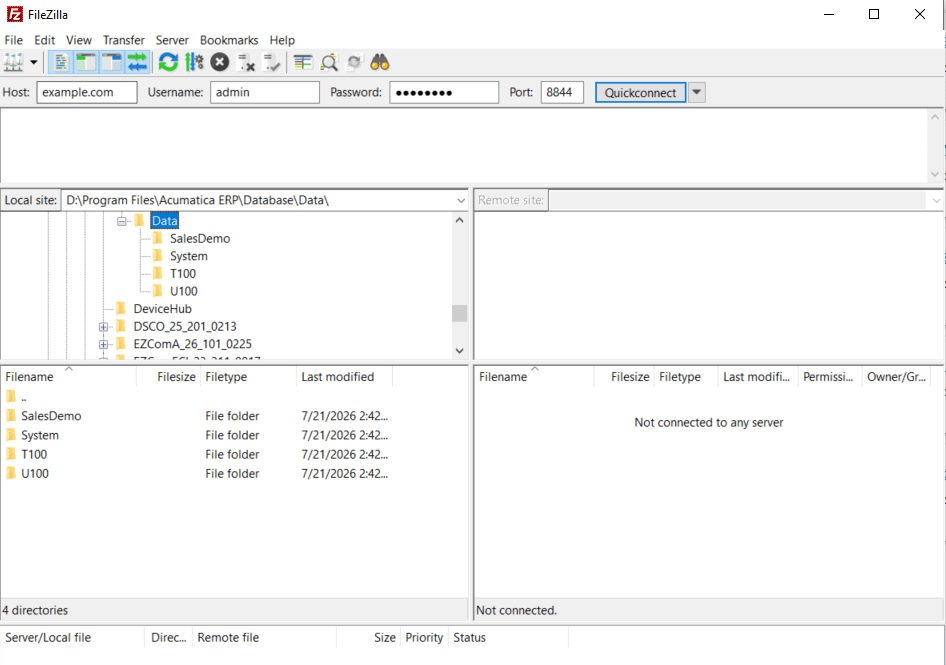
Task: Sort remote list by Filename
Action: 534,377
